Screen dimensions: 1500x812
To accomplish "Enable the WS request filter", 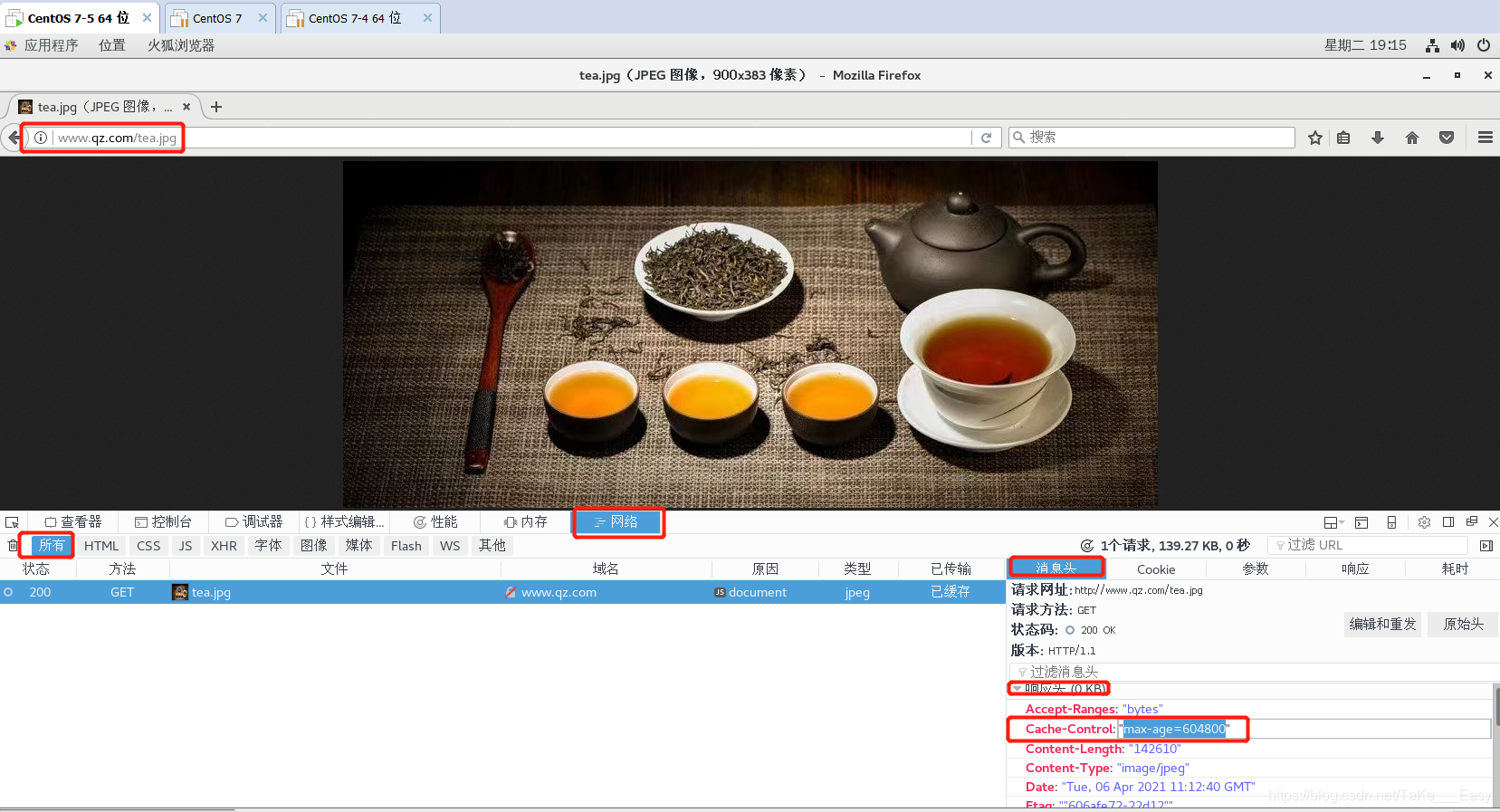I will click(450, 546).
